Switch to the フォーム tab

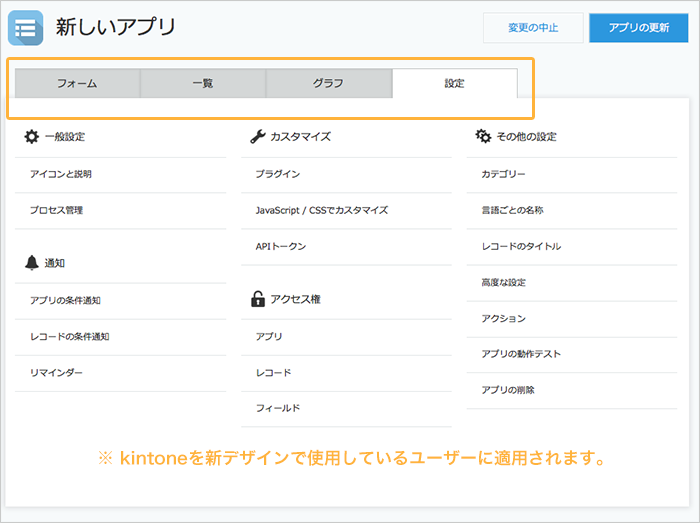[x=77, y=84]
